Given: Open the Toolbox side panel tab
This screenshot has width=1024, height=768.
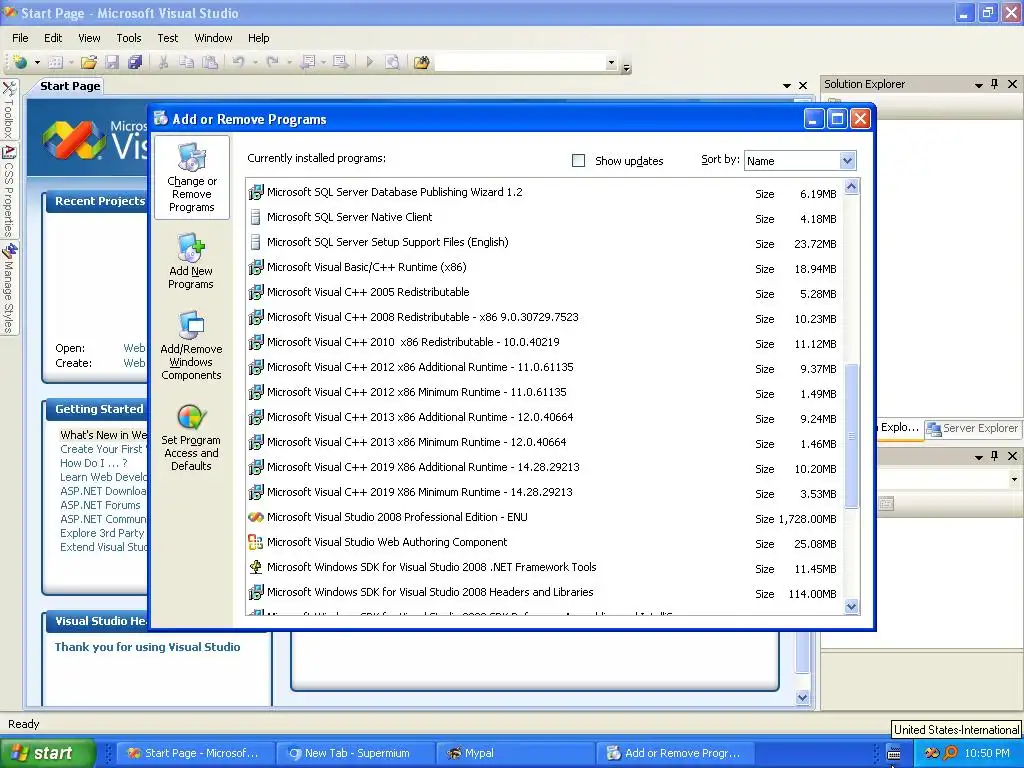Looking at the screenshot, I should [x=9, y=110].
